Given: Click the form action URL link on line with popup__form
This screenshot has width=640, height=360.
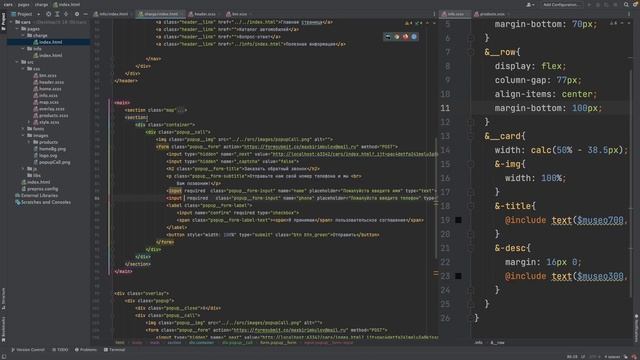Looking at the screenshot, I should click(300, 147).
